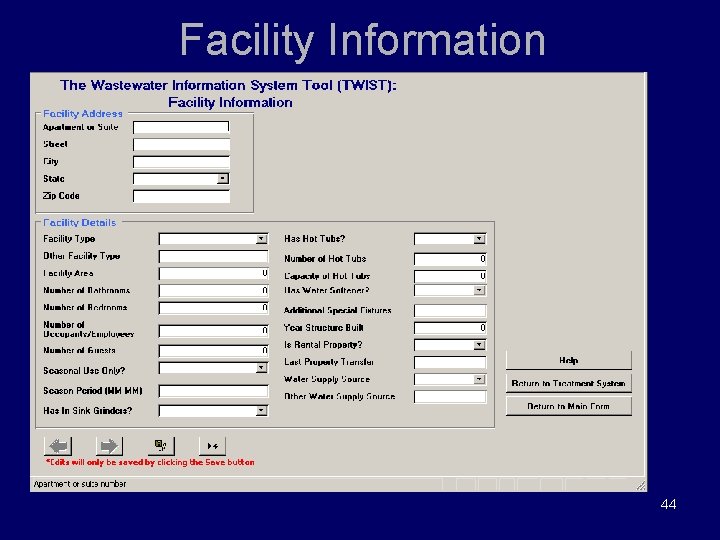The width and height of the screenshot is (720, 540).
Task: Expand the Has Hot Tubs dropdown
Action: tap(479, 239)
